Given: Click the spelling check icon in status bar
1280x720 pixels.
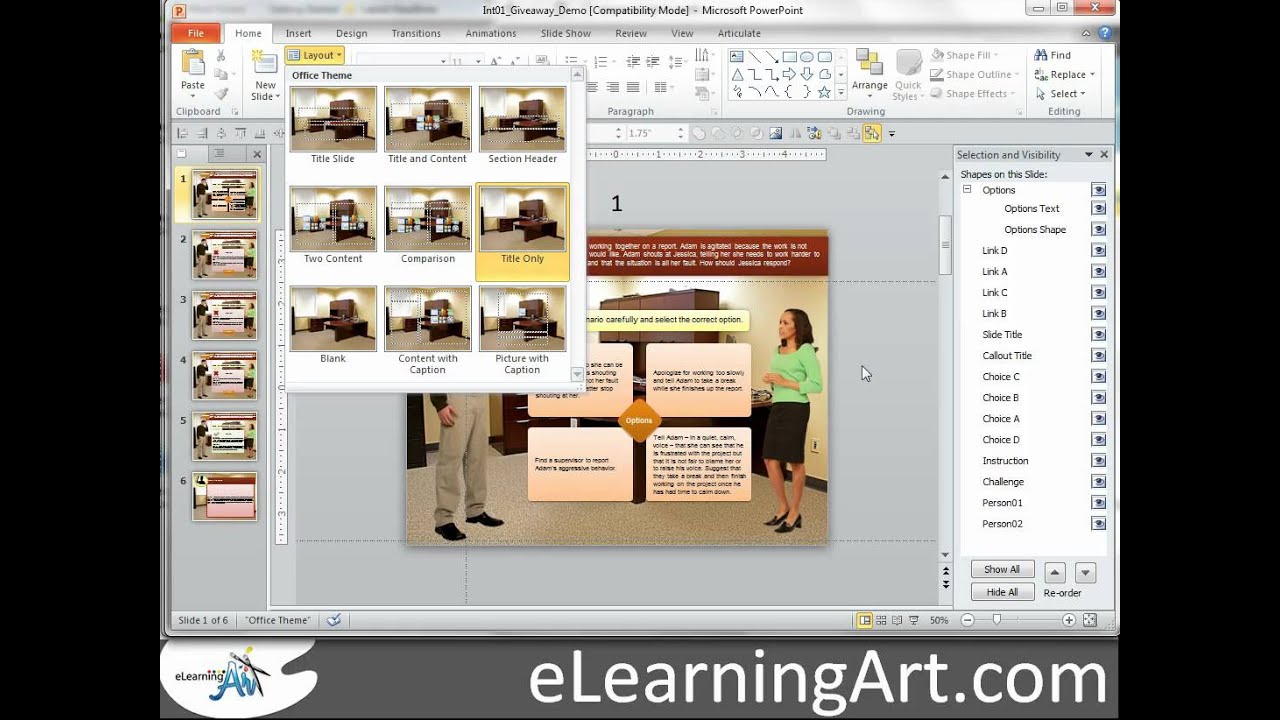Looking at the screenshot, I should [x=334, y=620].
